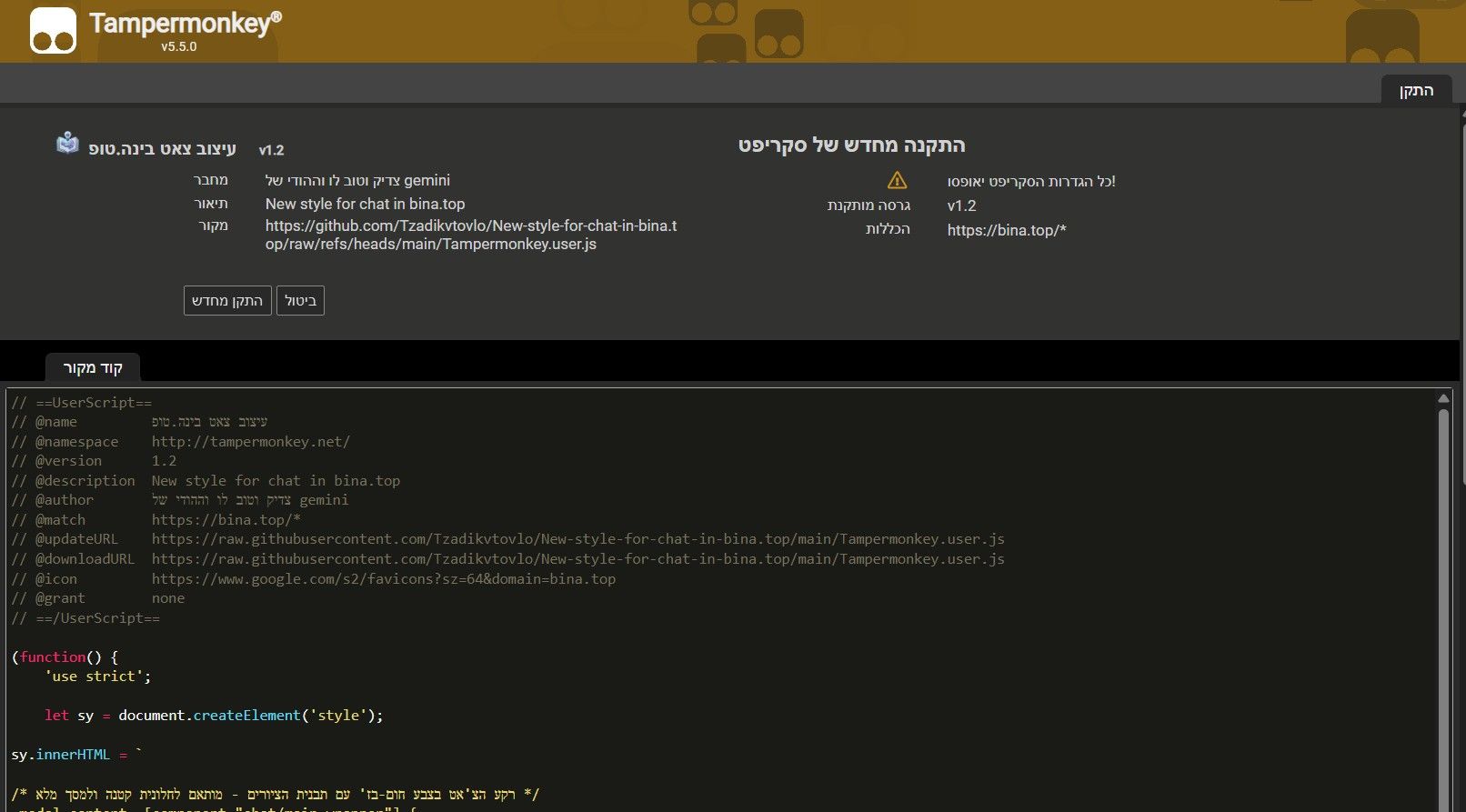1466x812 pixels.
Task: Click the source code vertical scrollbar thumb
Action: [x=1443, y=609]
